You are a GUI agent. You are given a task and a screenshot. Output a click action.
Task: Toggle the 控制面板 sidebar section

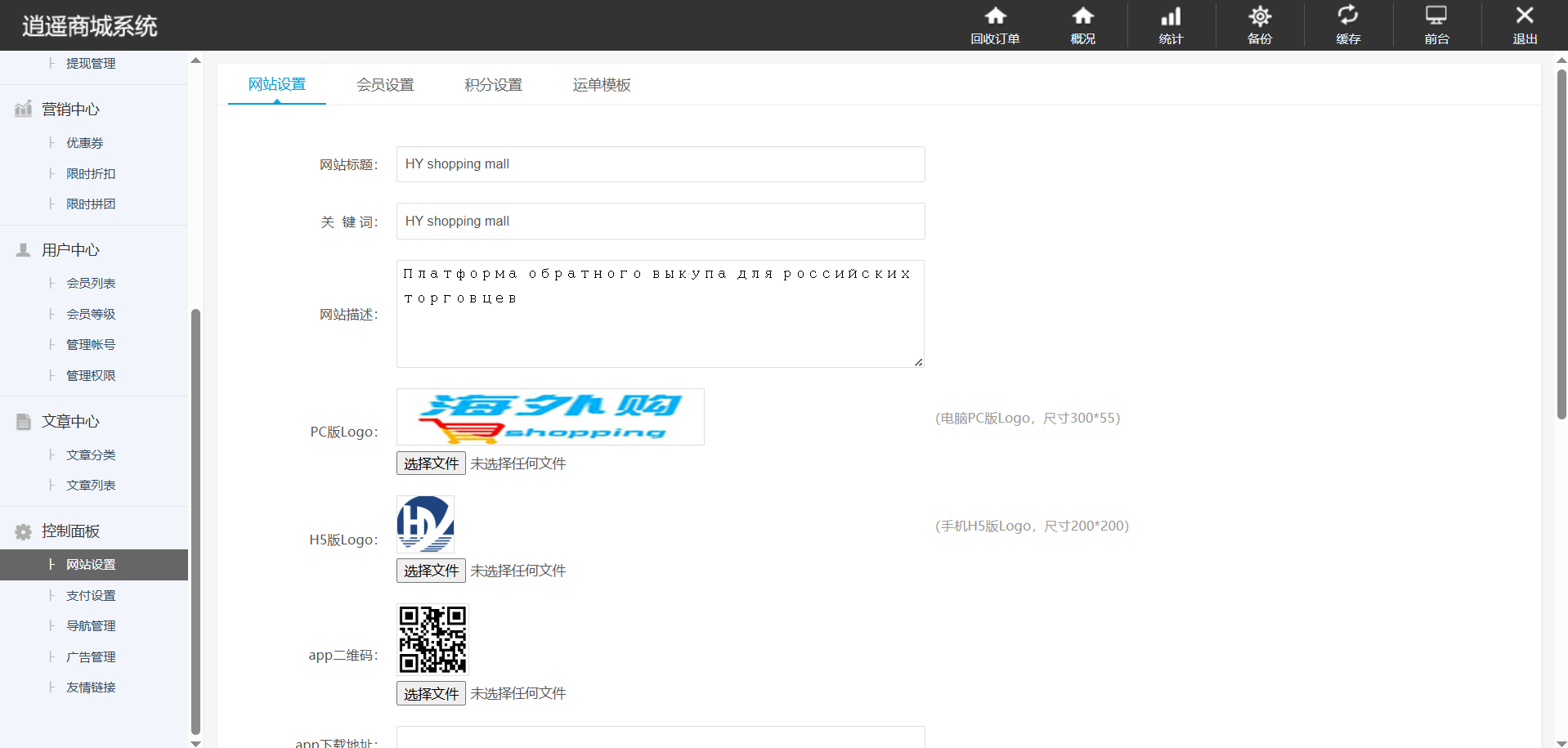pyautogui.click(x=70, y=531)
